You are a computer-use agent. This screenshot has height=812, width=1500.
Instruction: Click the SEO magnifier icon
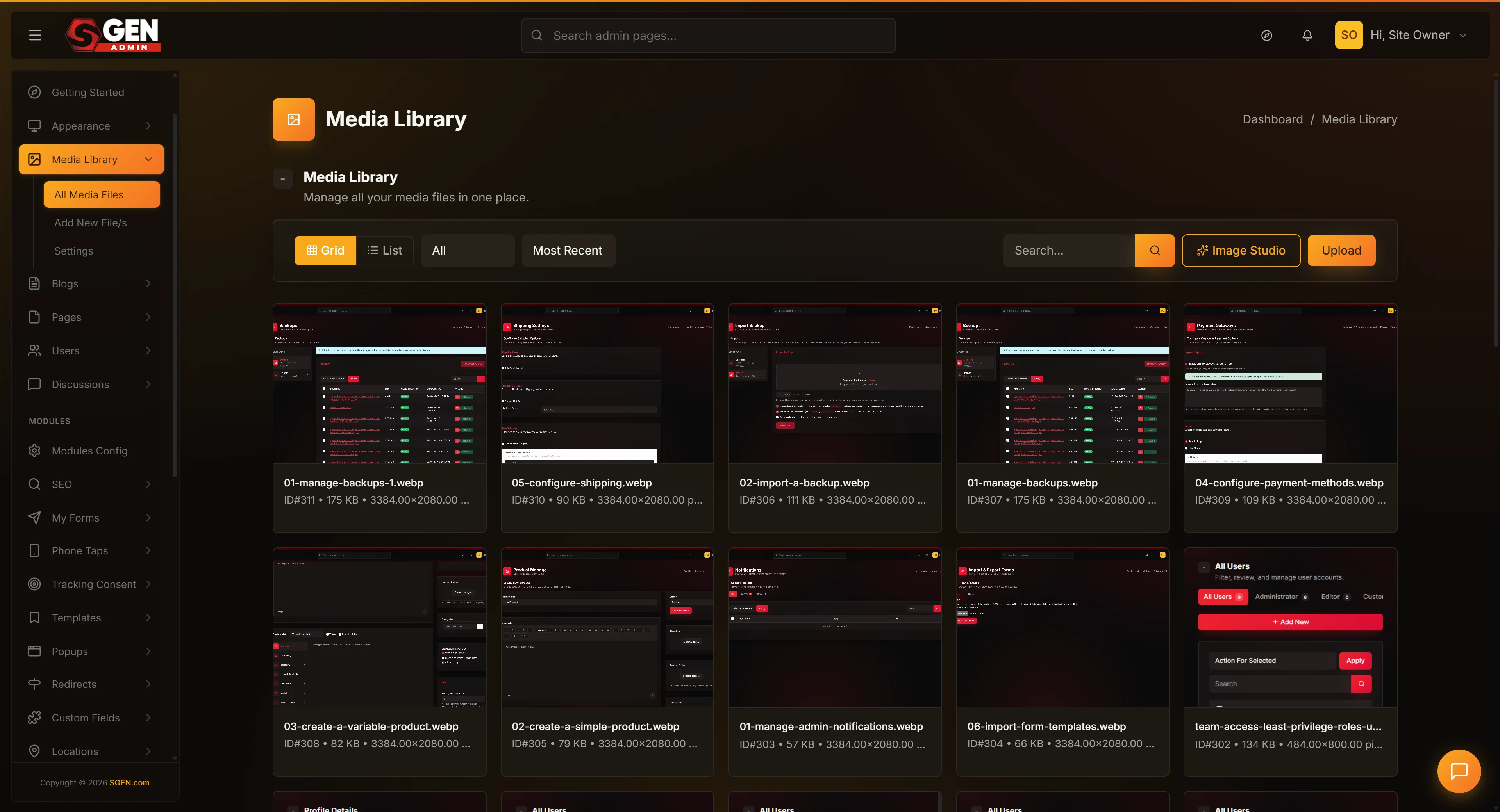pos(34,484)
